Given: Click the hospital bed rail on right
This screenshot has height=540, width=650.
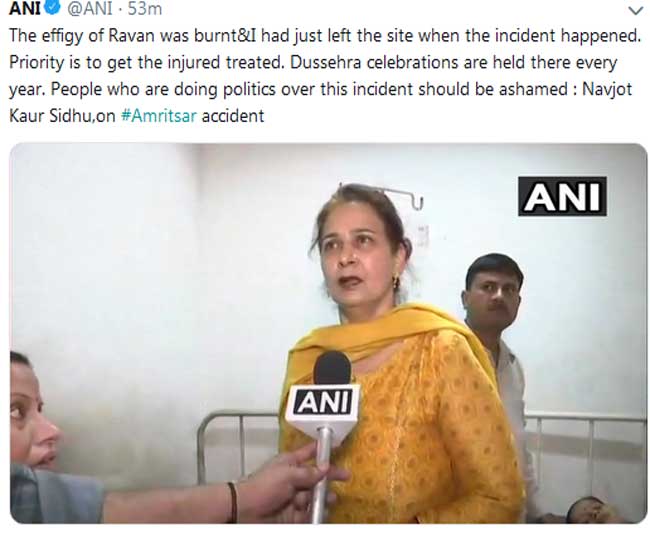Looking at the screenshot, I should pyautogui.click(x=585, y=448).
